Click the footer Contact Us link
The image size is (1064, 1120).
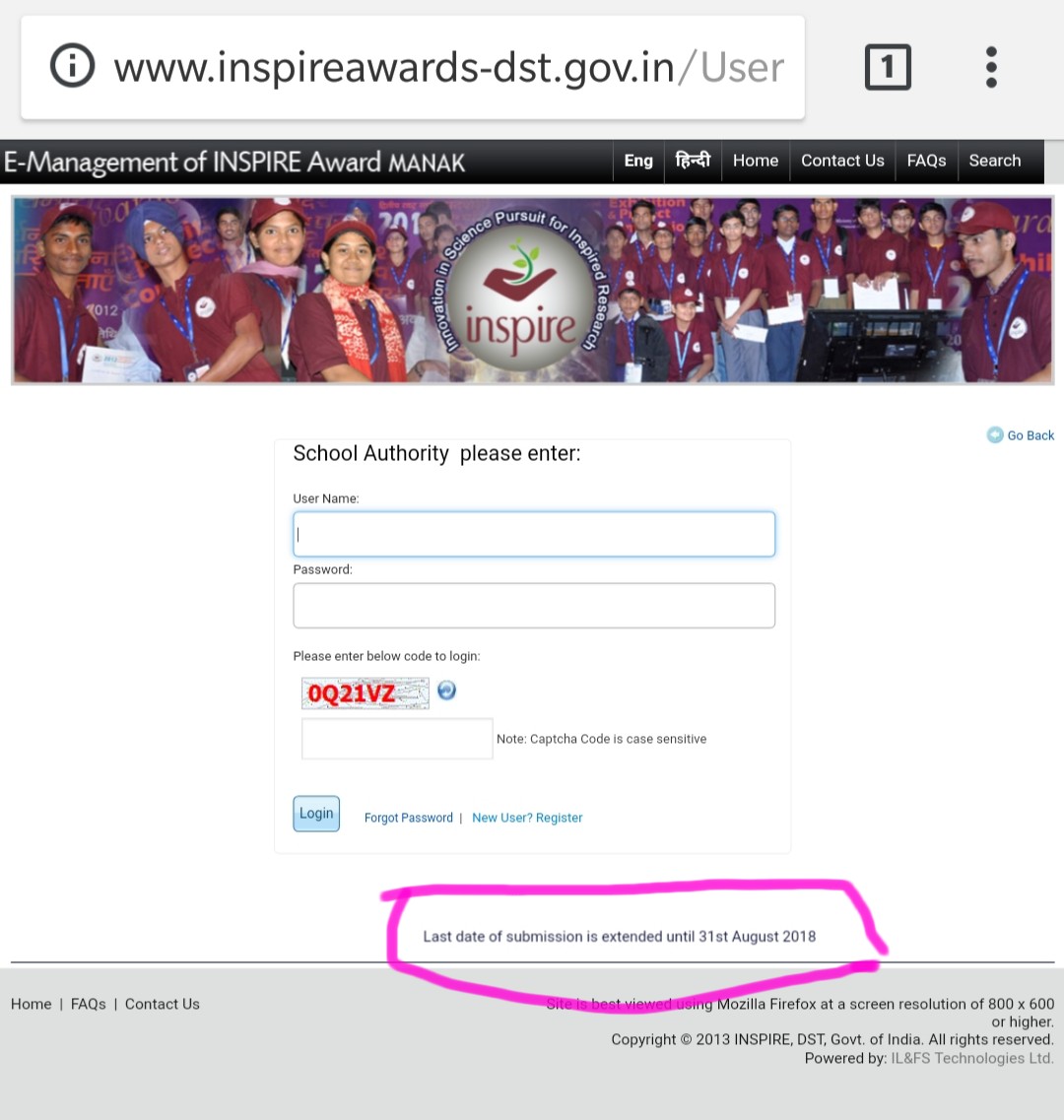click(163, 1004)
